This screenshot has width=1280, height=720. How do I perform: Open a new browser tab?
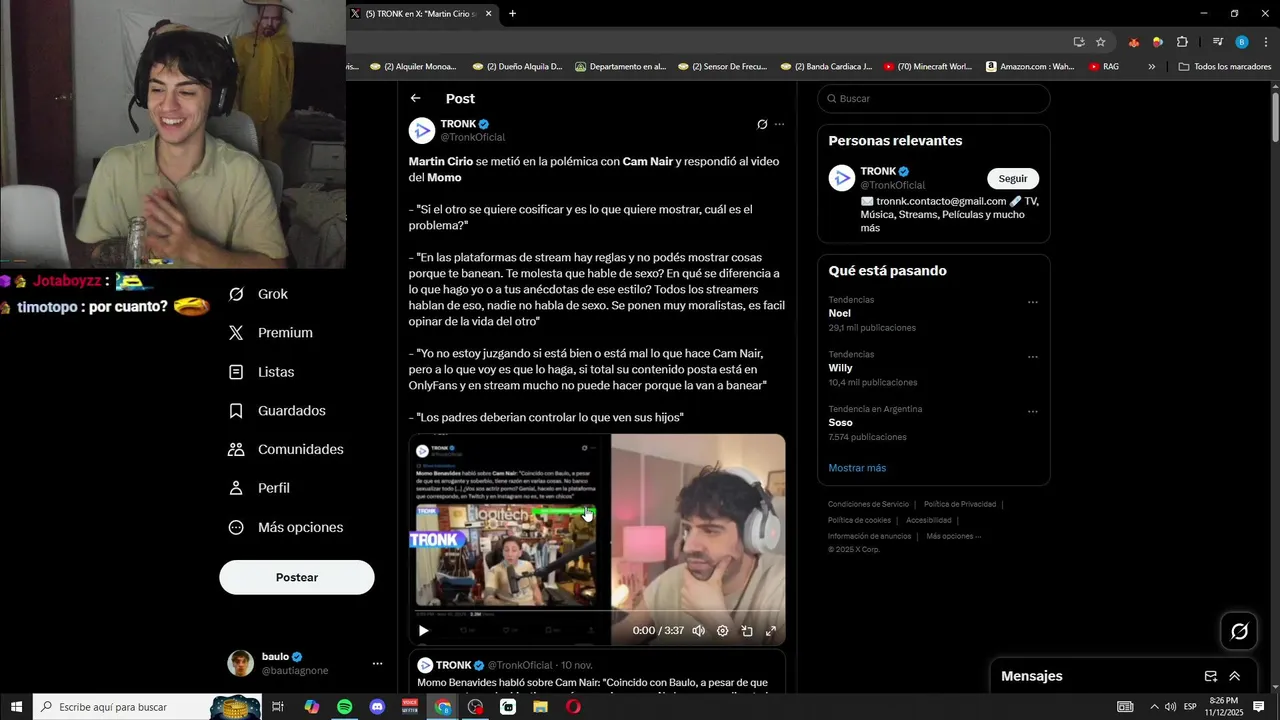tap(513, 14)
